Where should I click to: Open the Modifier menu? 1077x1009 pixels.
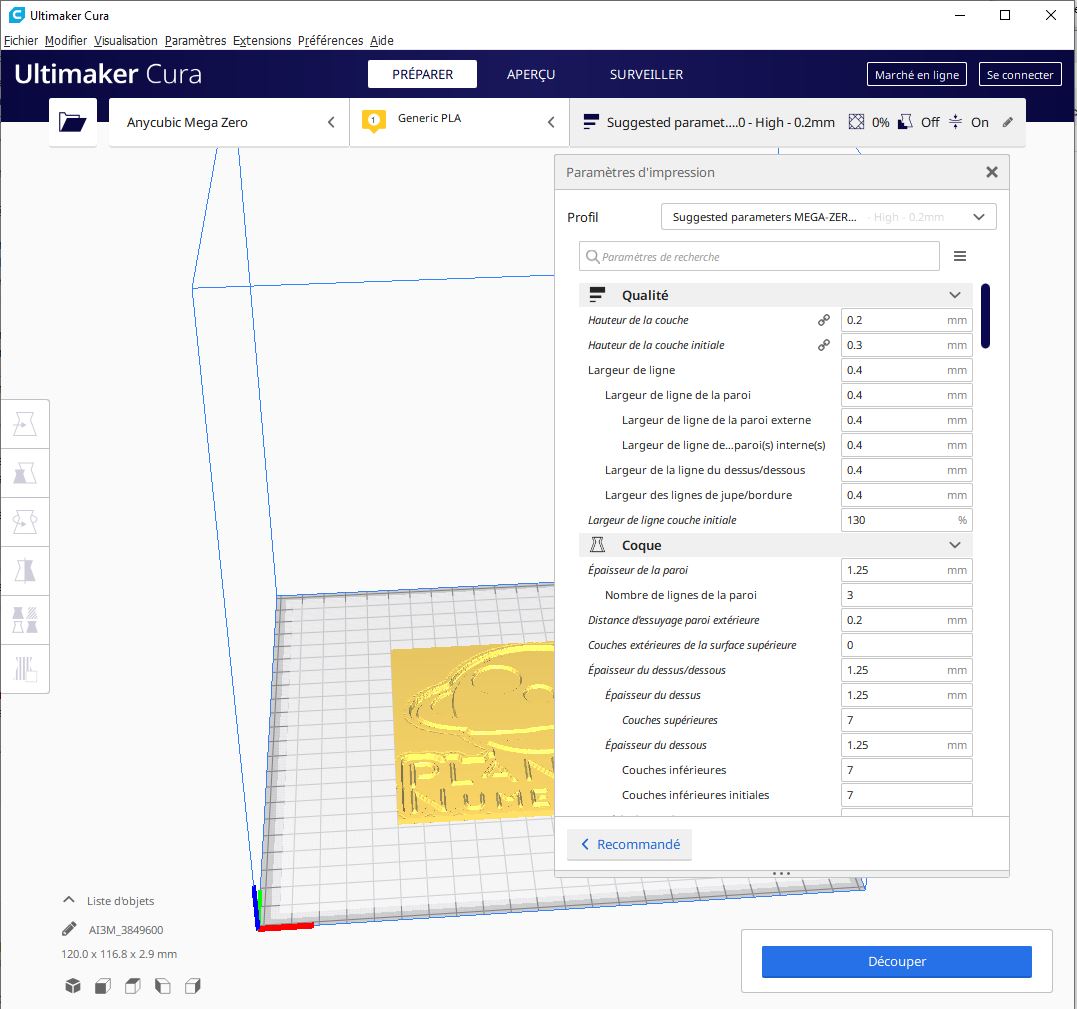(x=66, y=41)
